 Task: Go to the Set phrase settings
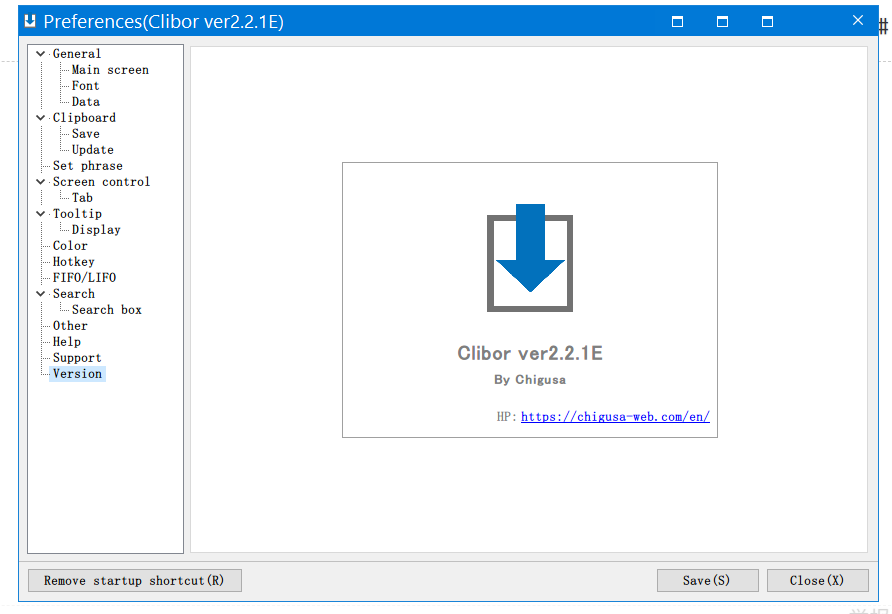coord(88,166)
